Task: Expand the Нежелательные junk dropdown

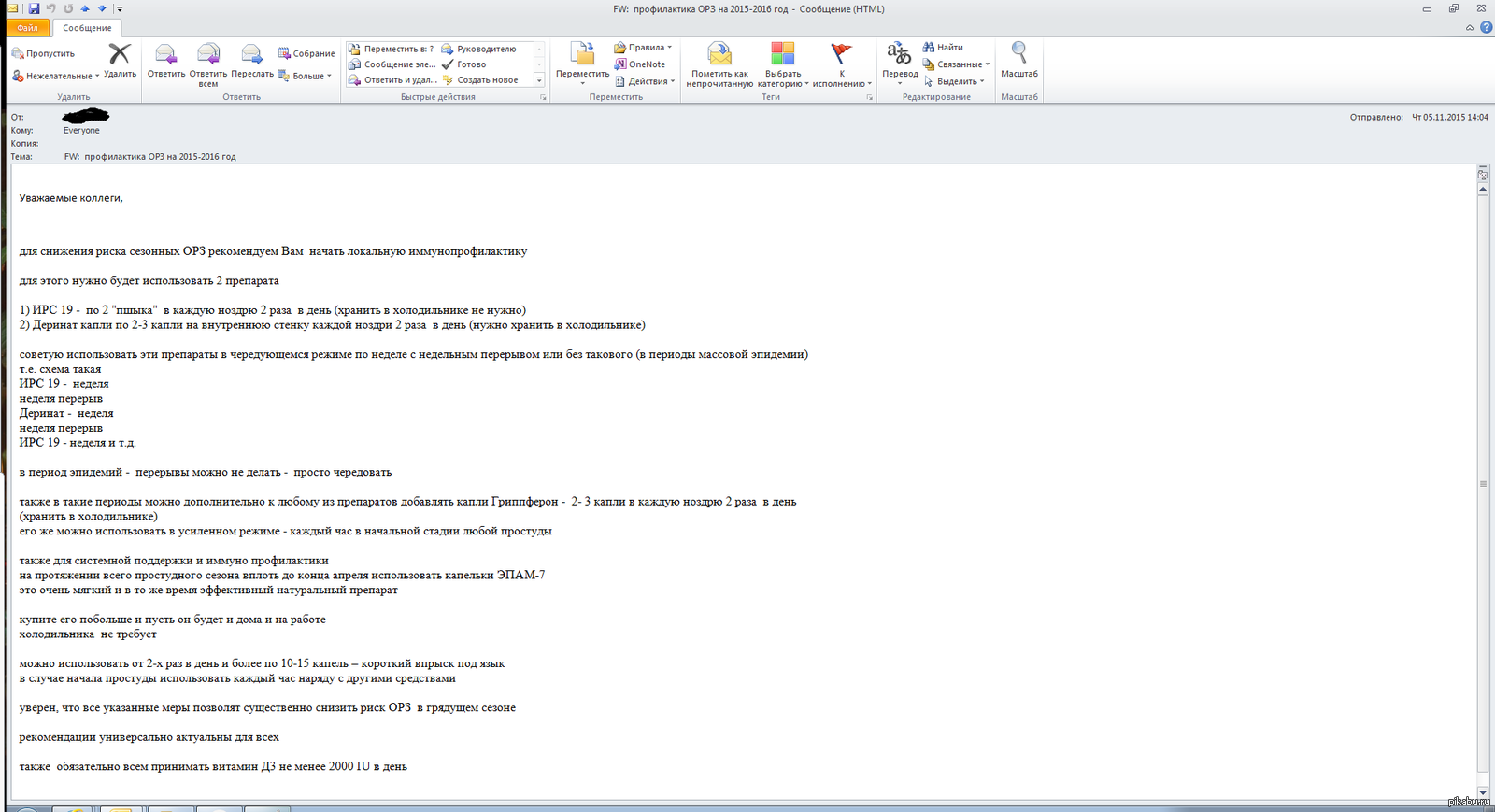Action: coord(56,76)
